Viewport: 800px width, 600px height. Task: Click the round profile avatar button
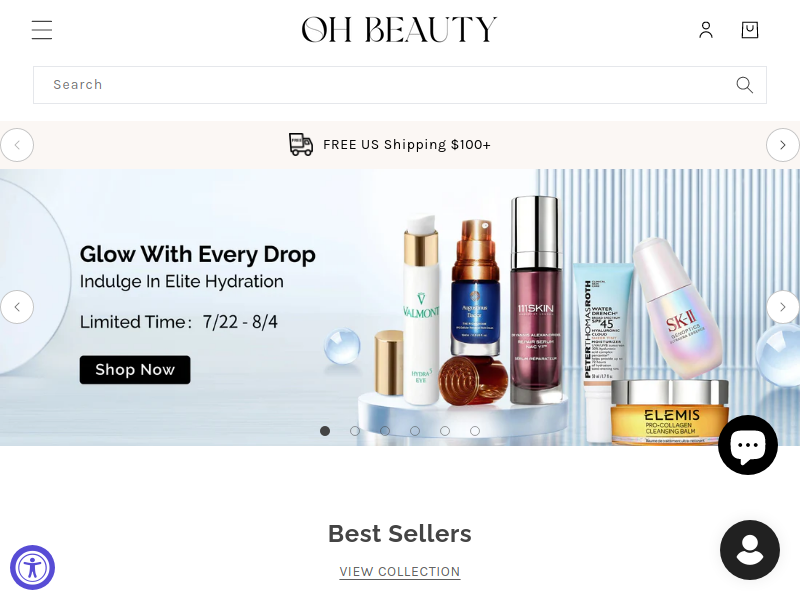(x=749, y=550)
